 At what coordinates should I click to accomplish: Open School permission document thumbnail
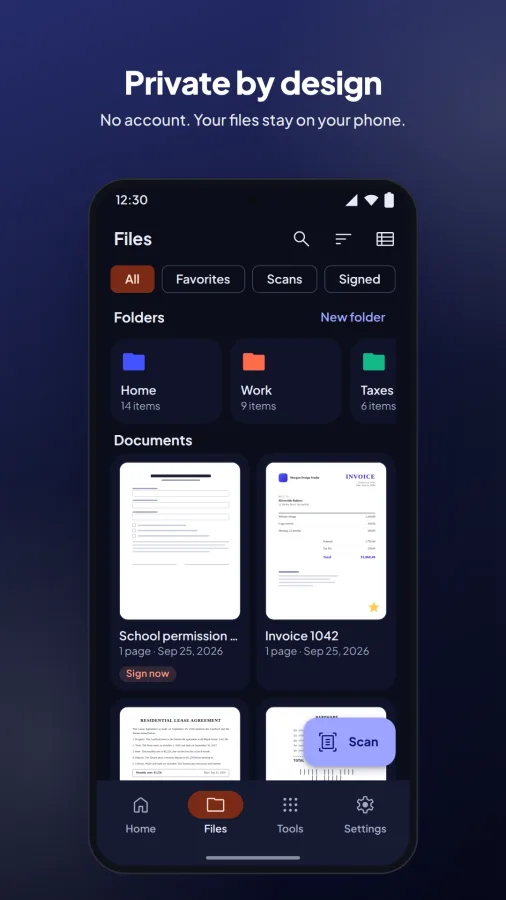(180, 541)
